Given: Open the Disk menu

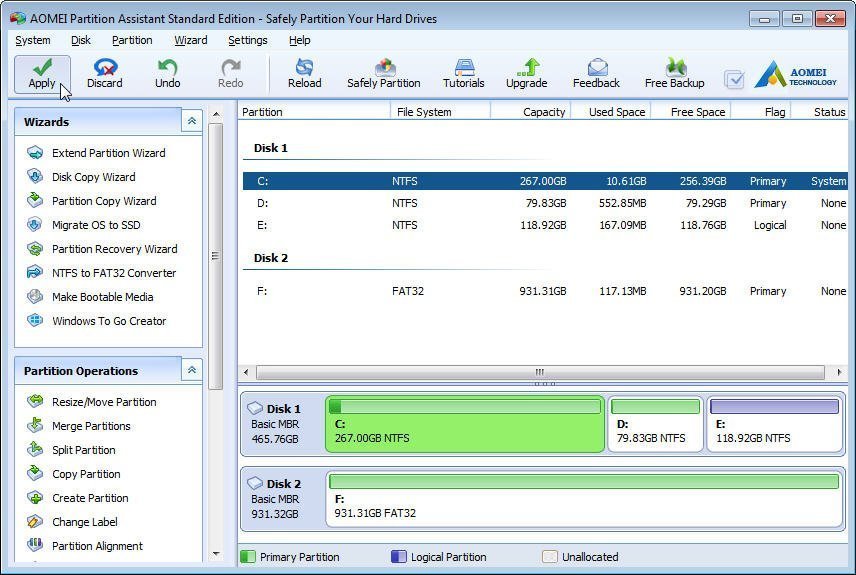Looking at the screenshot, I should 81,40.
